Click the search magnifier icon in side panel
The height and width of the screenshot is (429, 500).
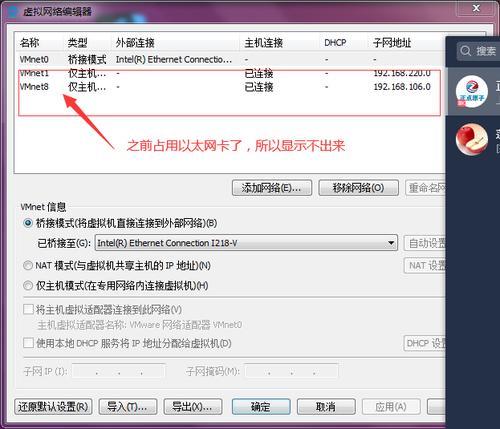465,51
